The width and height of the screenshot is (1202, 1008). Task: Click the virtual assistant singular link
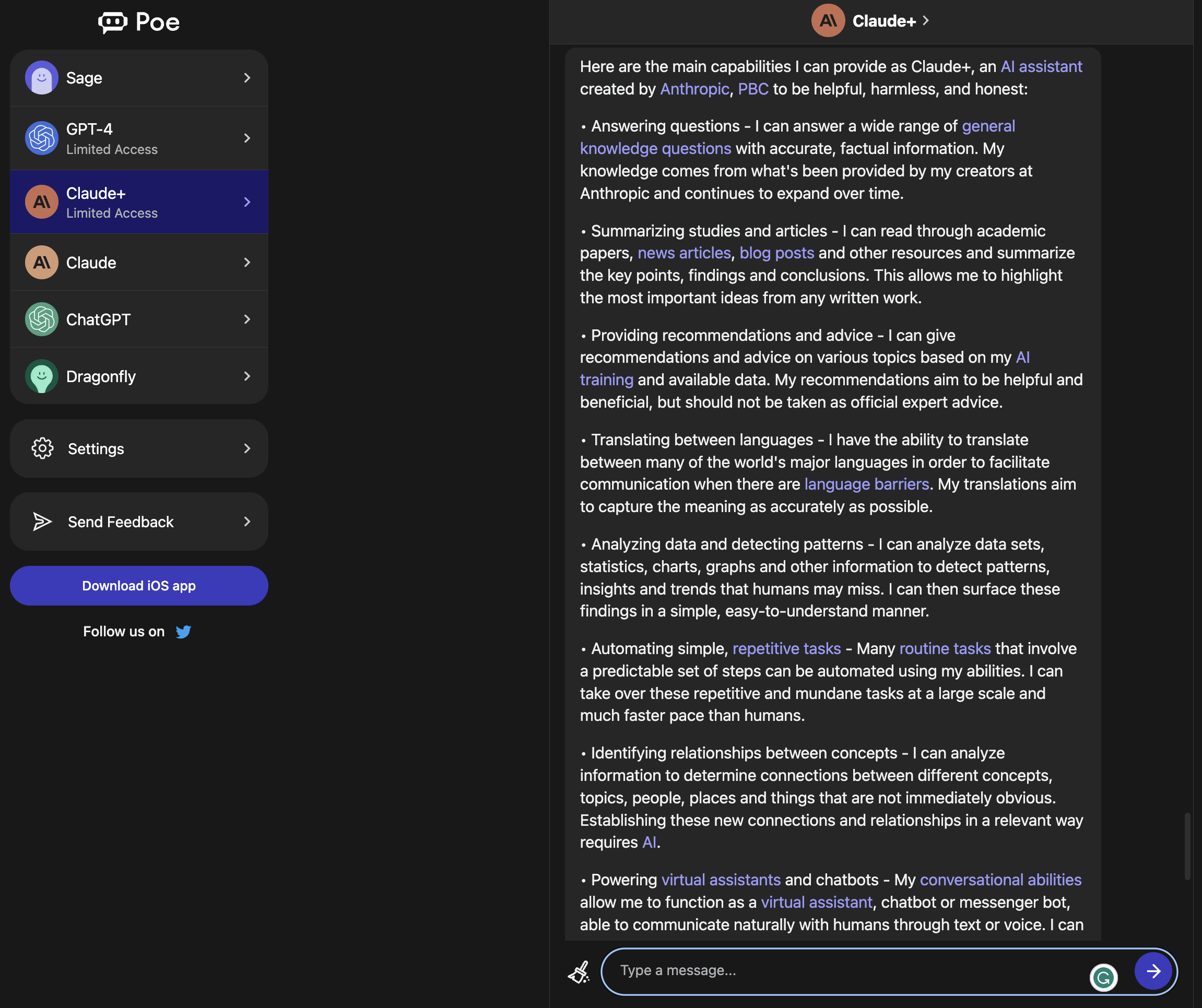tap(816, 902)
